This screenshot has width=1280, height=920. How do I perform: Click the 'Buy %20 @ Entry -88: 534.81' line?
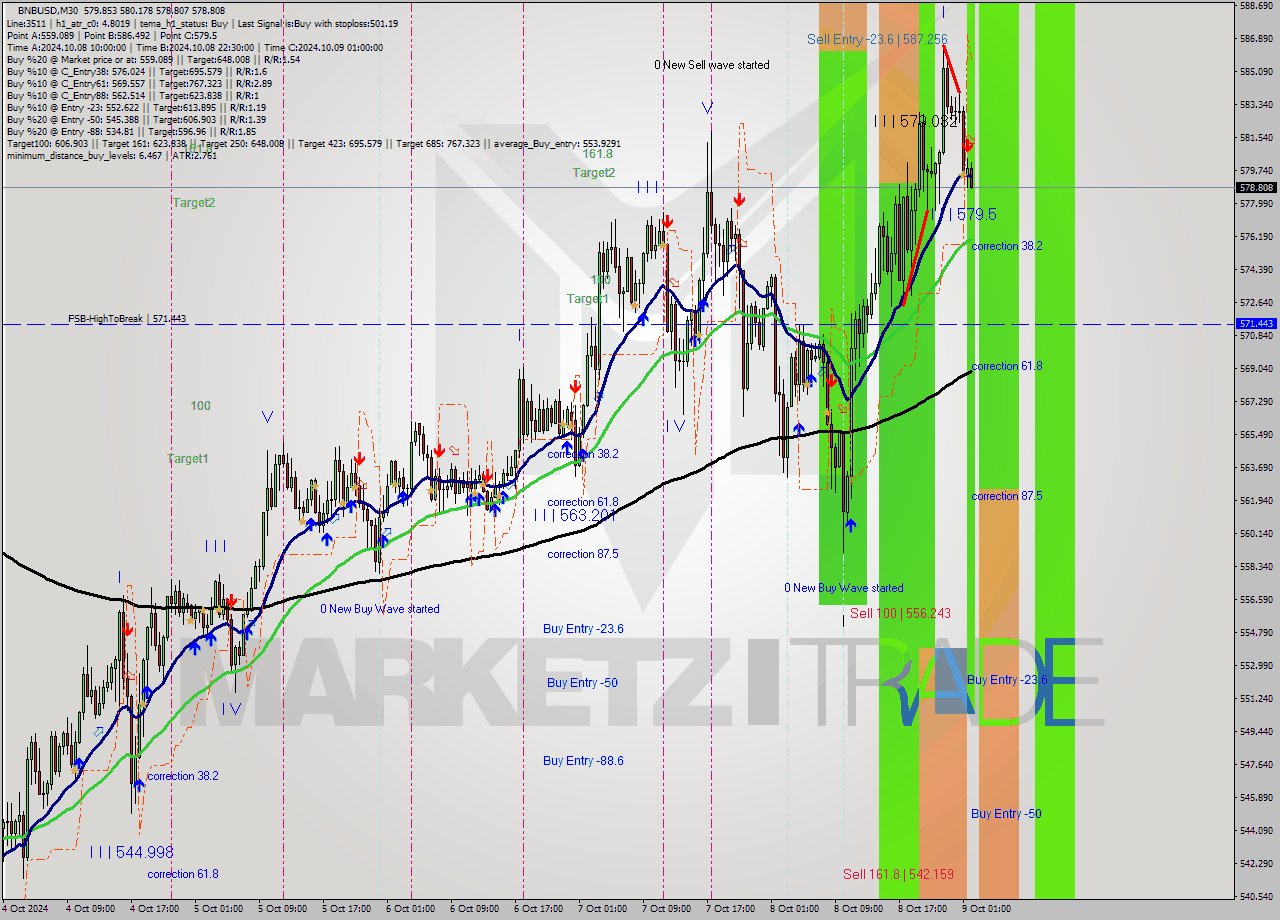coord(130,131)
